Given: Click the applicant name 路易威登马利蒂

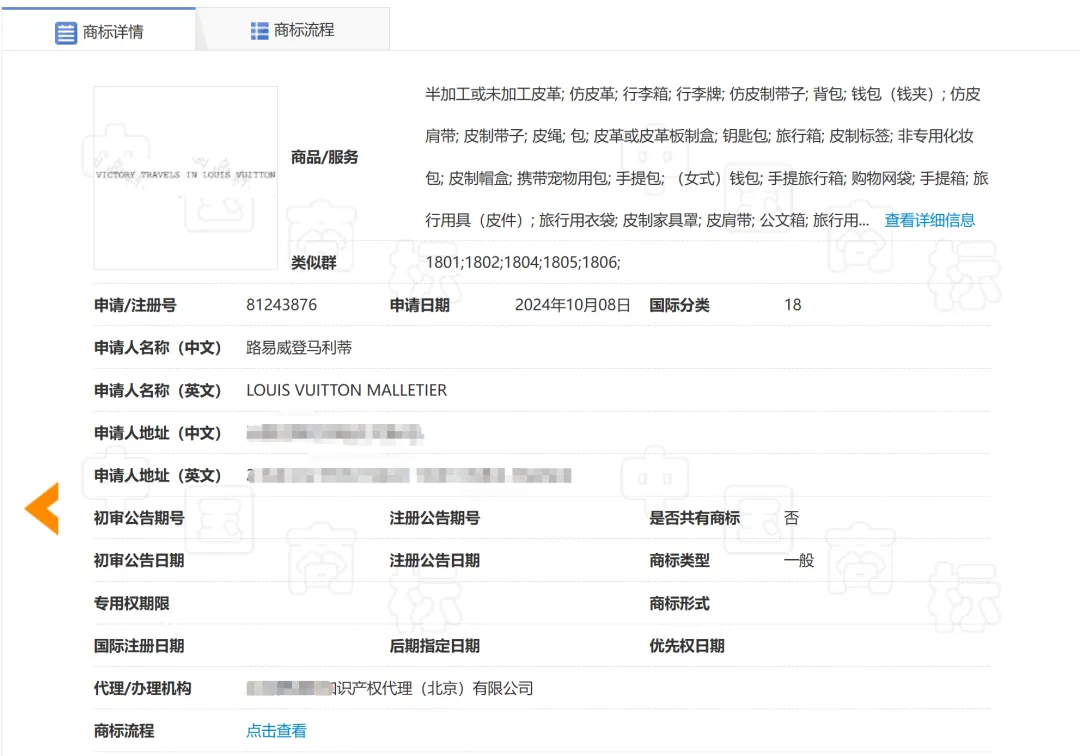Looking at the screenshot, I should [299, 348].
